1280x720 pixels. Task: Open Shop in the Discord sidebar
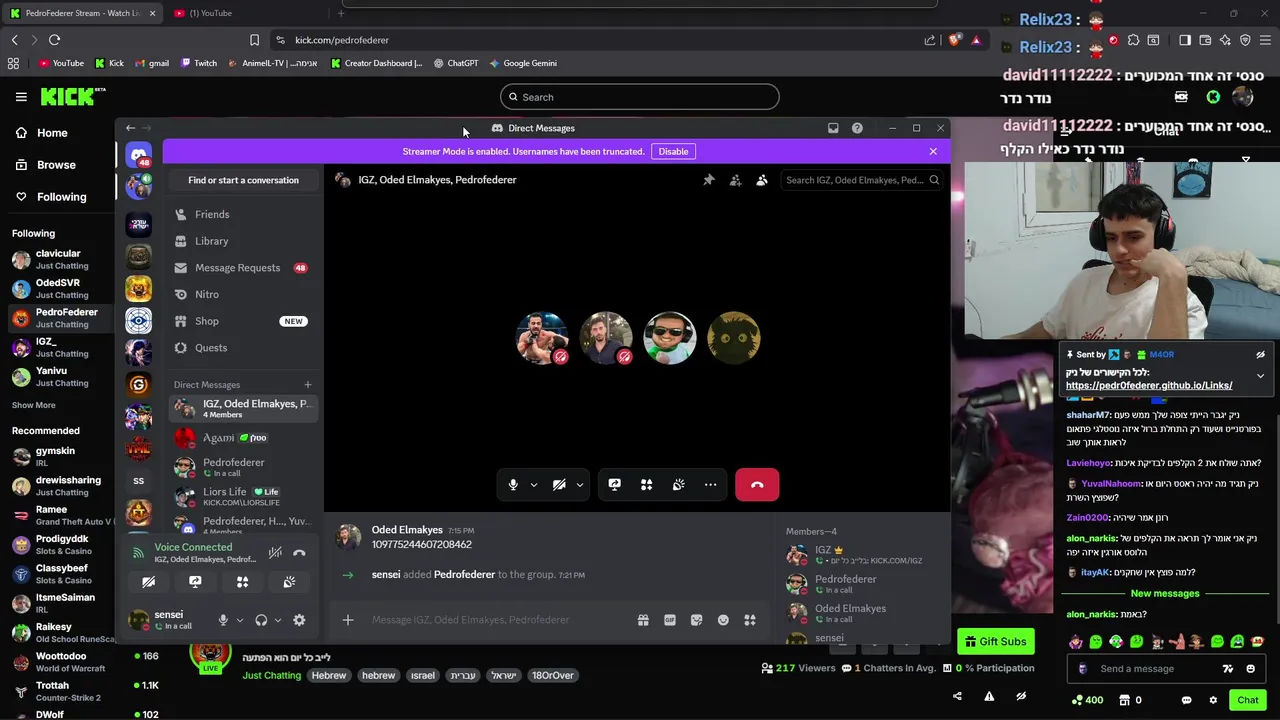(242, 321)
